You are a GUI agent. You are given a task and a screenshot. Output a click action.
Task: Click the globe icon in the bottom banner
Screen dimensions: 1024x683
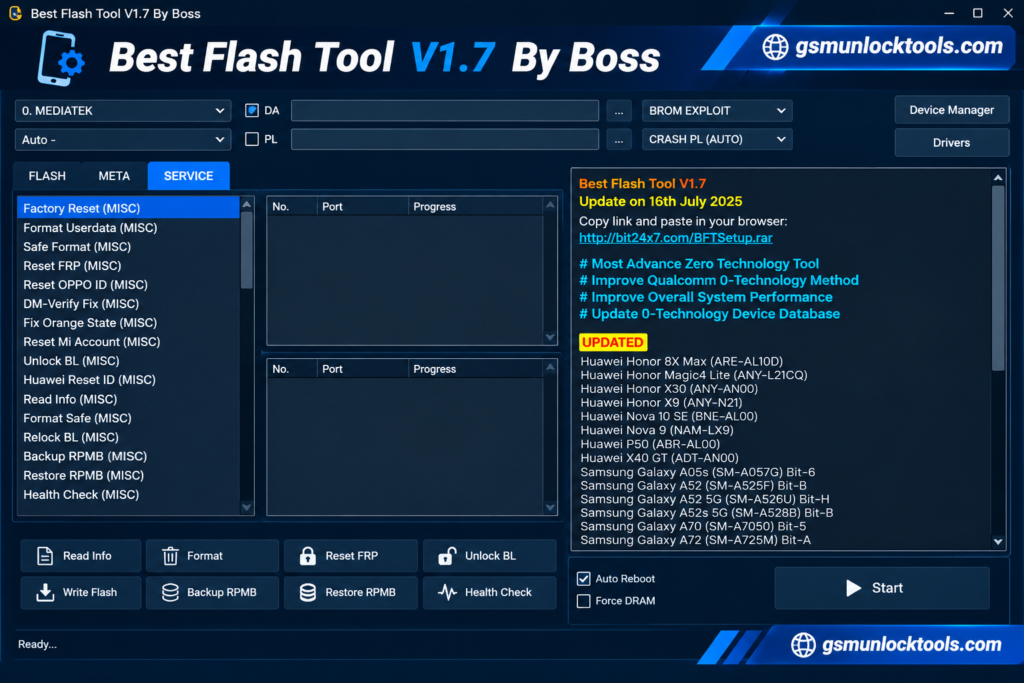[803, 644]
